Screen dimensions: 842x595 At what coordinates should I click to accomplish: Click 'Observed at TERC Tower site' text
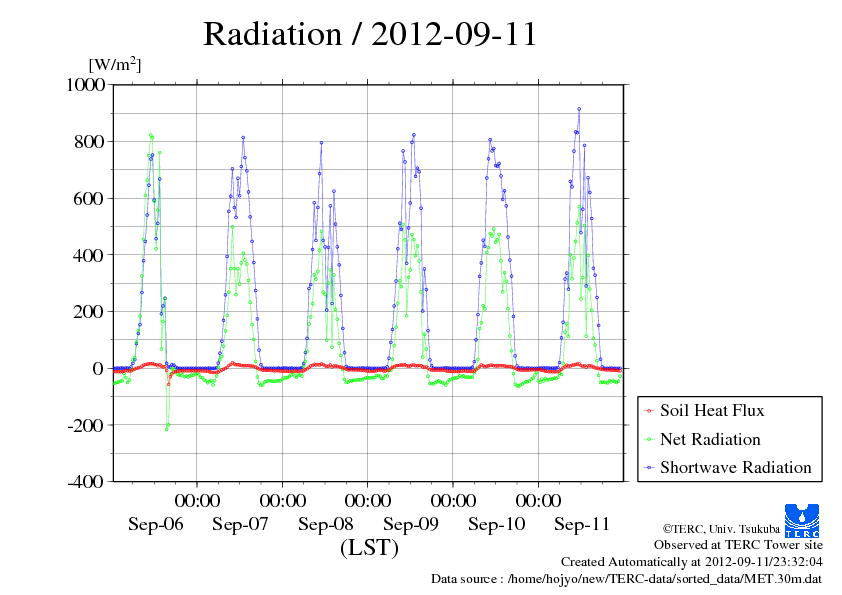click(738, 545)
